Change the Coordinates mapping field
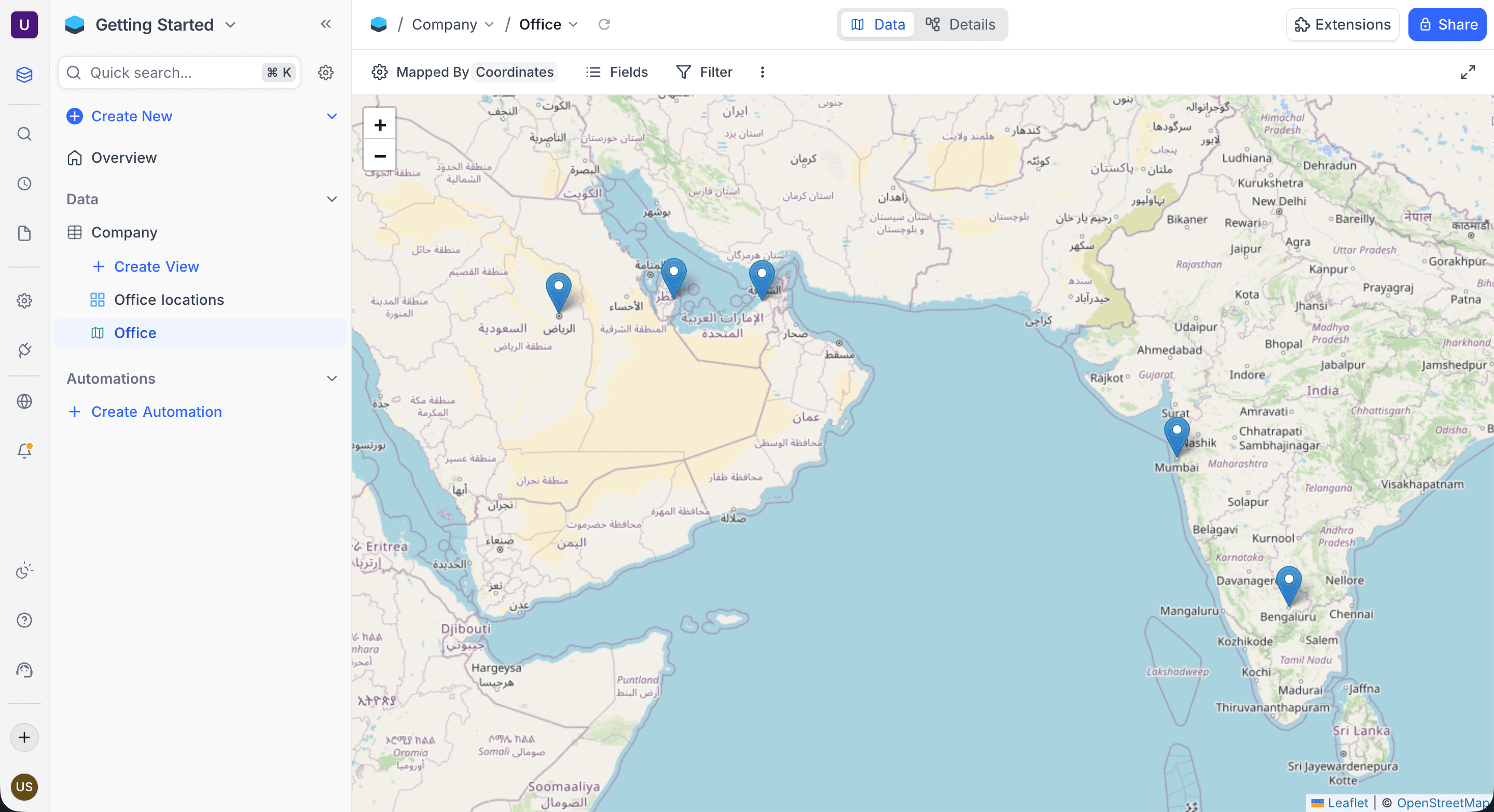Screen dimensions: 1494x812 [514, 72]
